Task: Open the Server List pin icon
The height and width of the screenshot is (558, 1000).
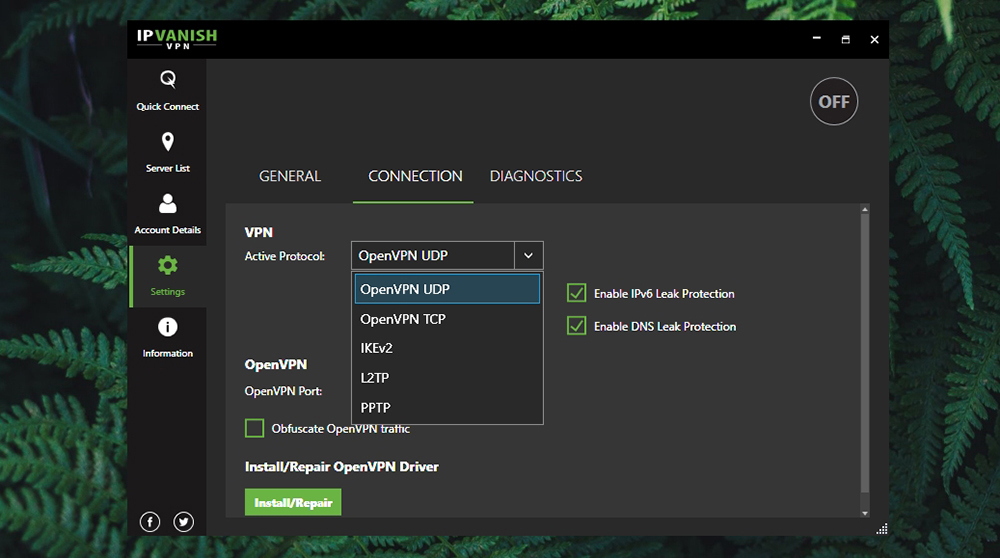Action: pyautogui.click(x=168, y=142)
